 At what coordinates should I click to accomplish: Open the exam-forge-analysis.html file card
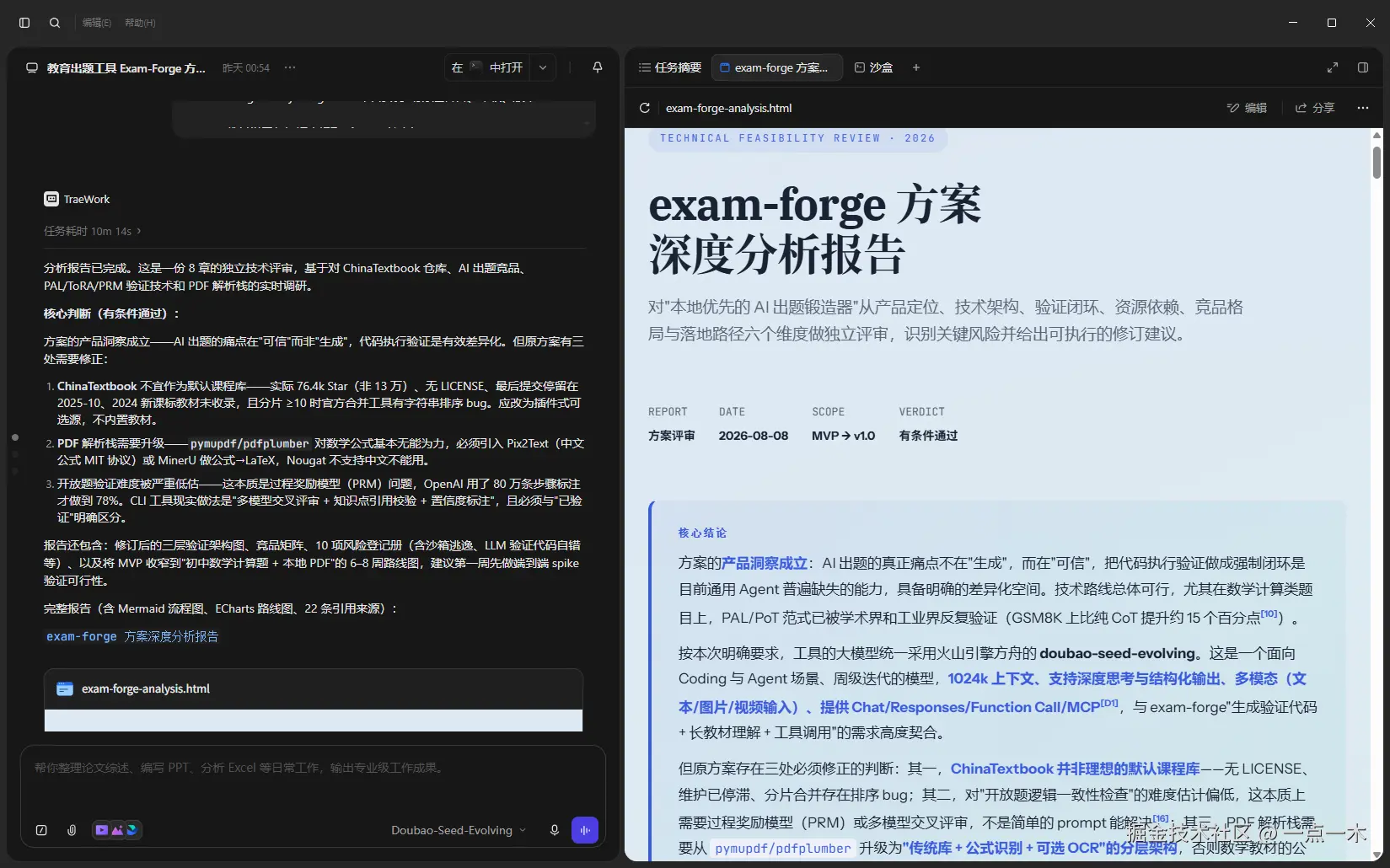click(314, 699)
